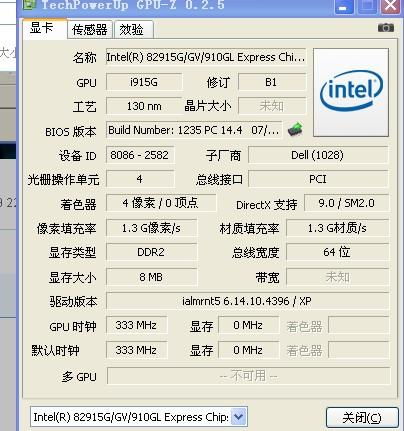This screenshot has height=431, width=404.
Task: Click the 显存类型 field showing DDR2
Action: pyautogui.click(x=152, y=252)
